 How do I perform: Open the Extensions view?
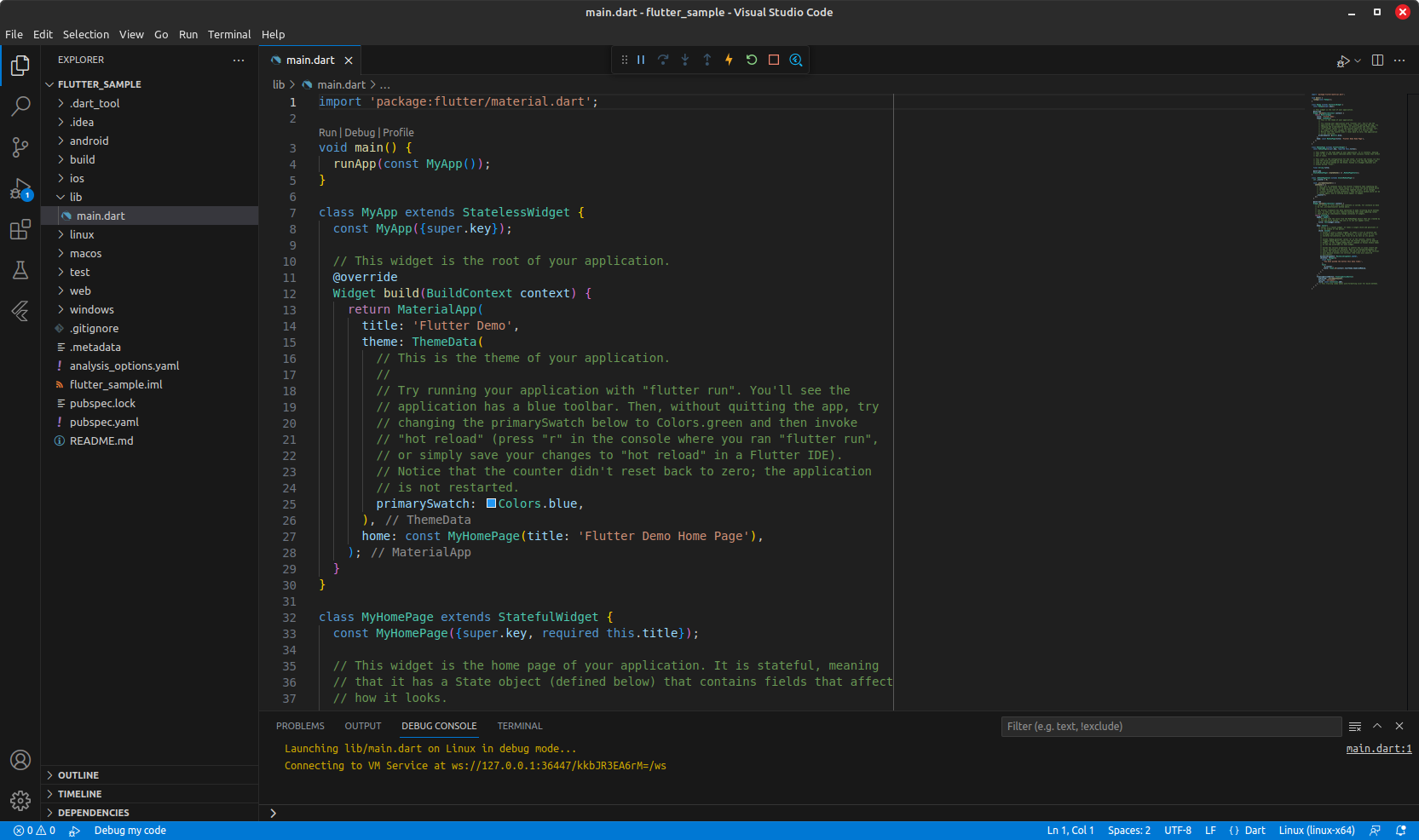[x=20, y=229]
